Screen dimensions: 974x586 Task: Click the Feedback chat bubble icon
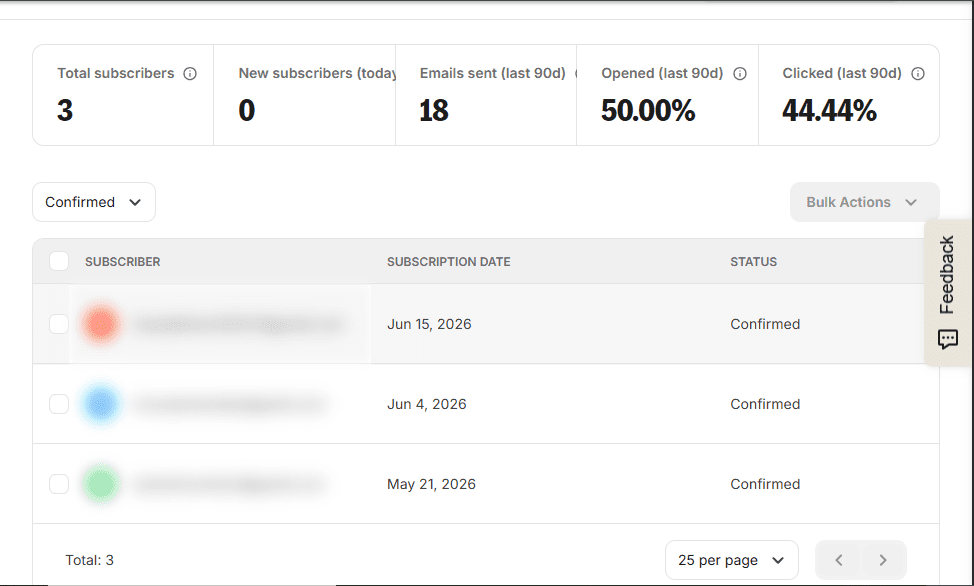(948, 339)
